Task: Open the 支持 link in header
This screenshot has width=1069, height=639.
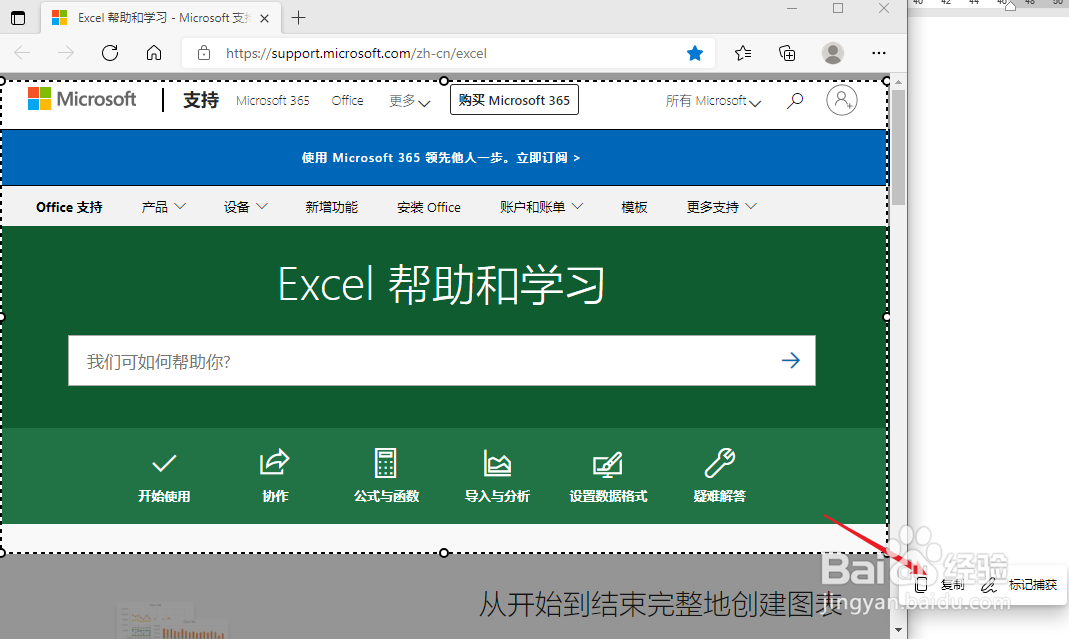Action: pos(201,100)
